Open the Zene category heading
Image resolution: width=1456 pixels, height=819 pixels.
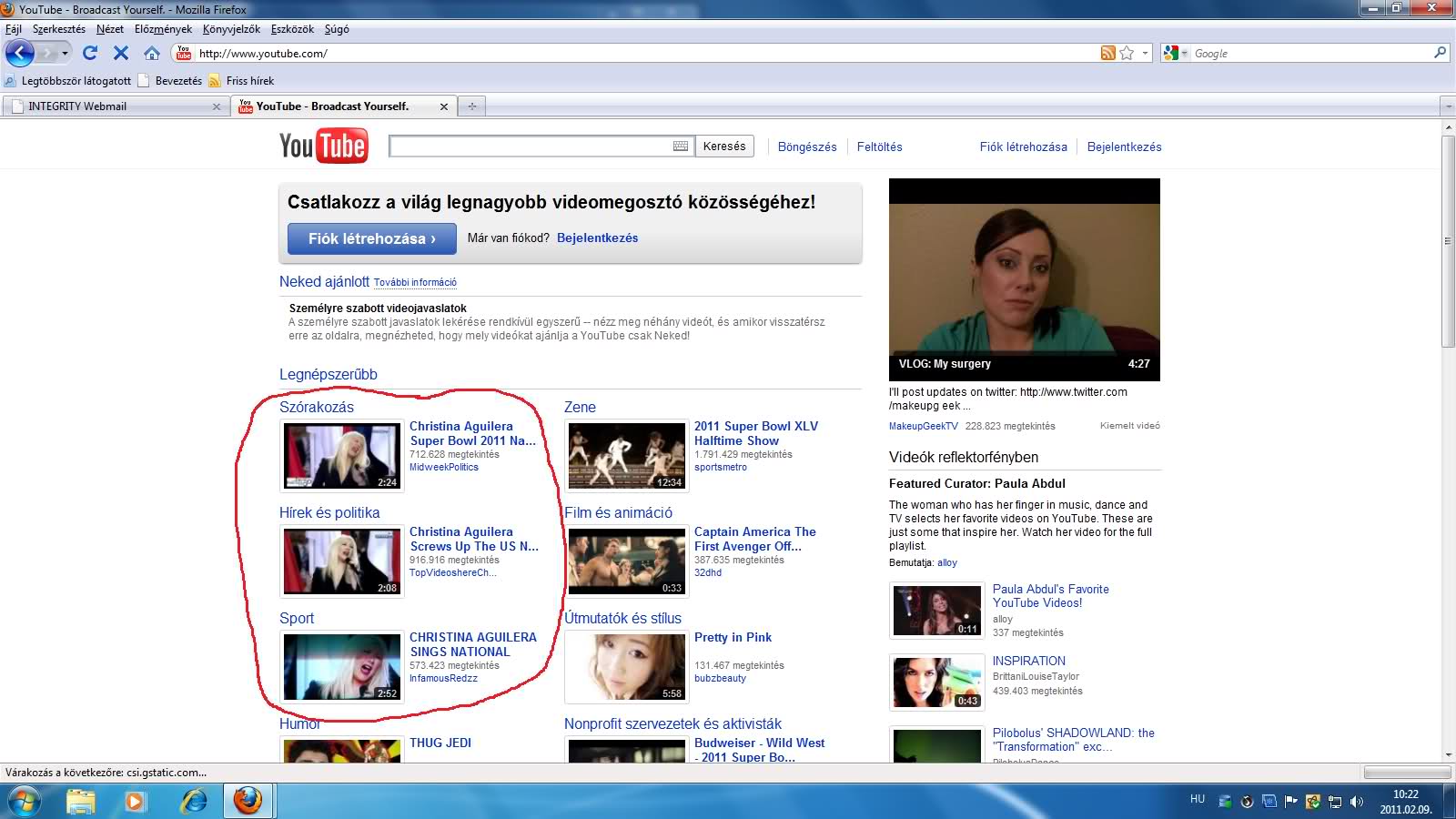tap(580, 407)
